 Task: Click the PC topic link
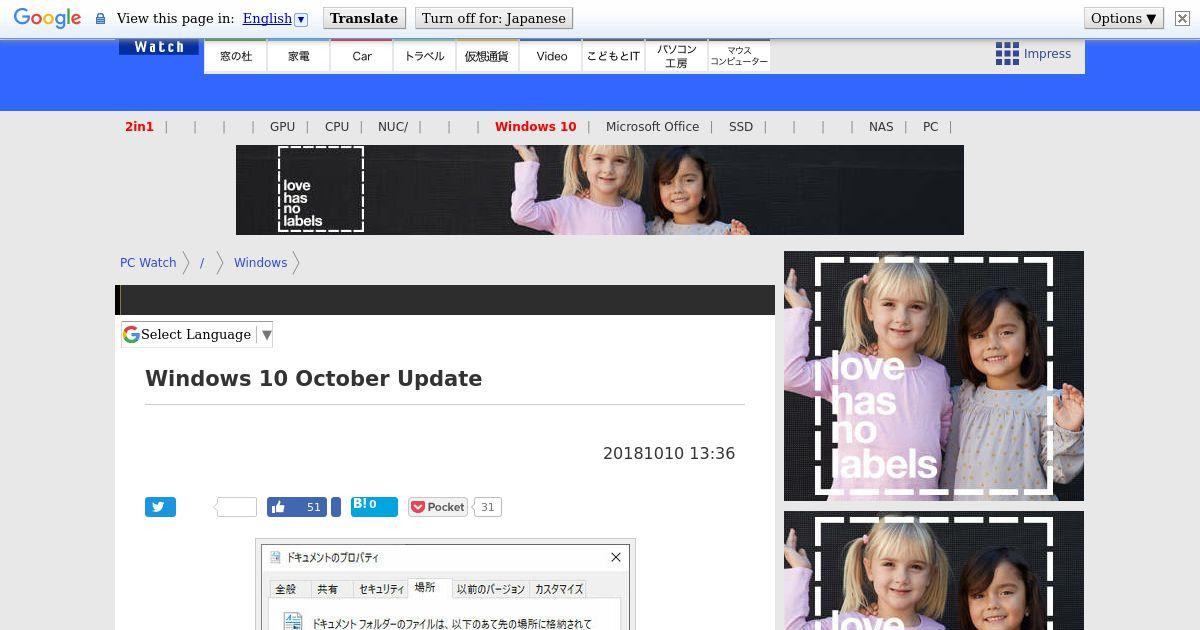pos(930,127)
